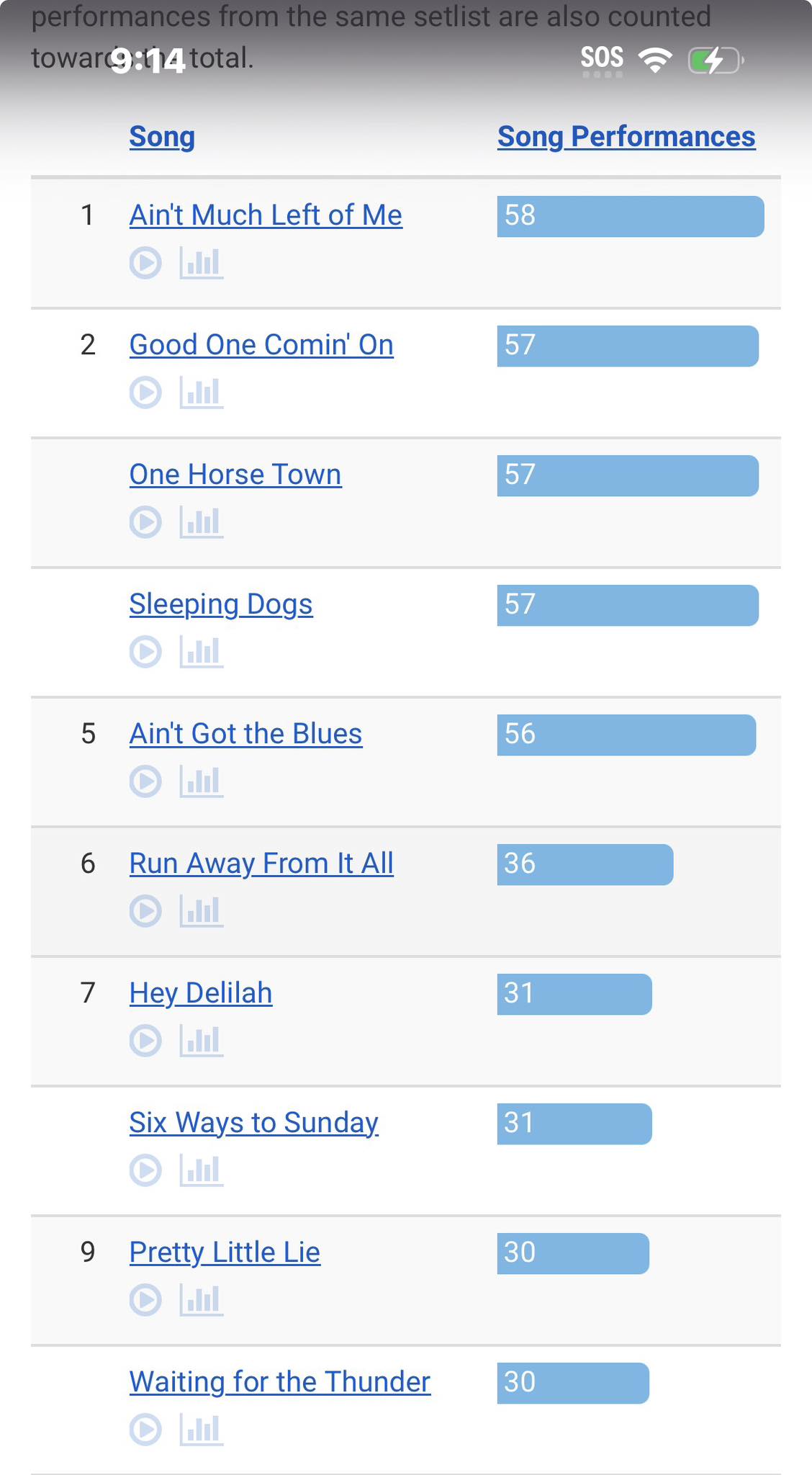Sort by Song column header

pos(162,137)
